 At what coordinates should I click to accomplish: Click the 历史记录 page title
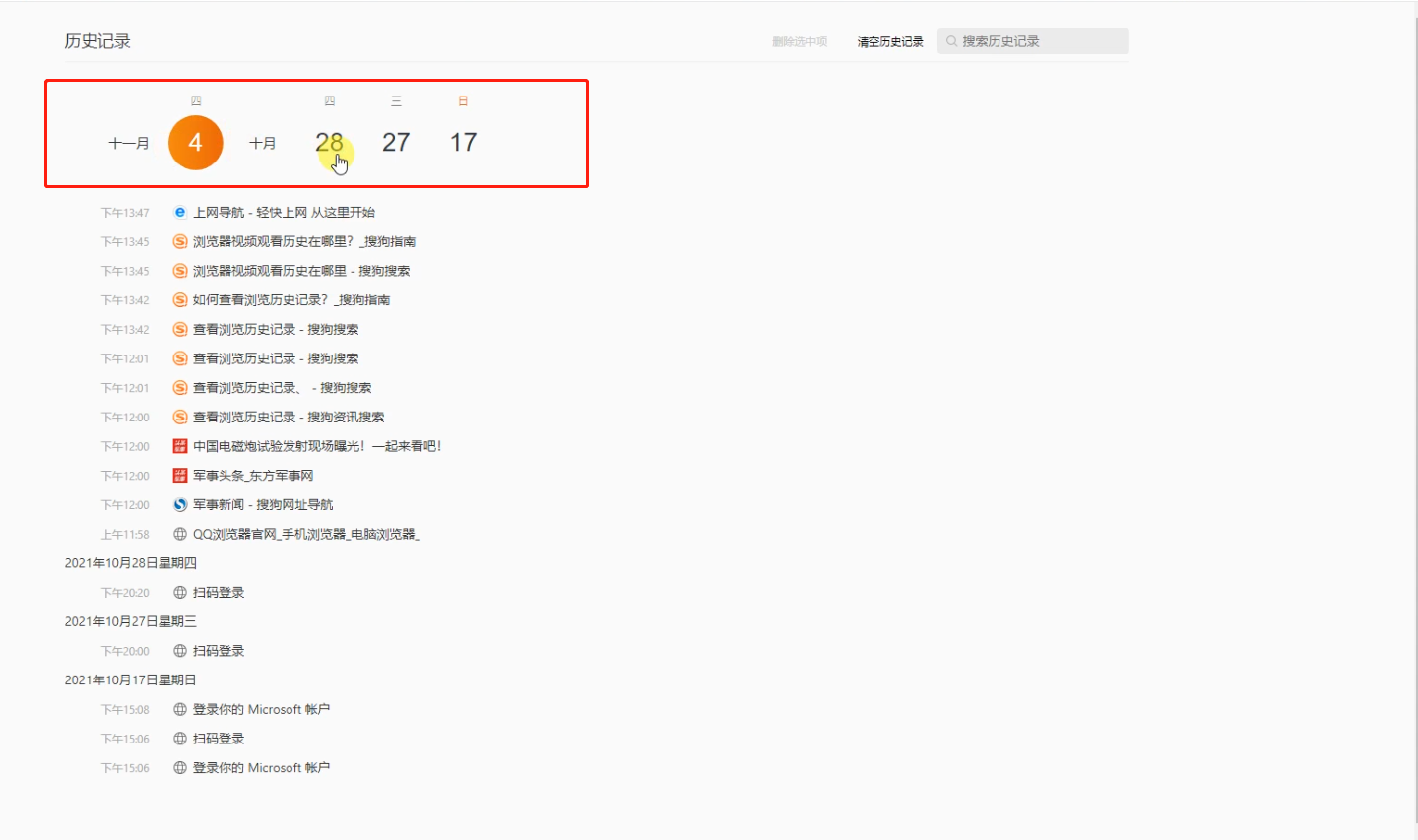coord(97,41)
